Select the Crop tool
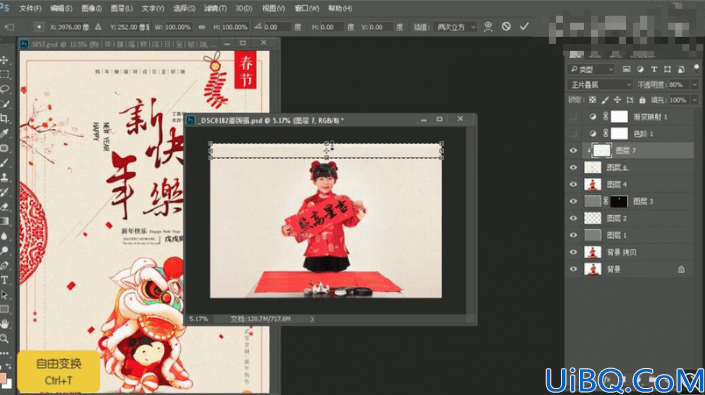The image size is (705, 395). (4, 119)
